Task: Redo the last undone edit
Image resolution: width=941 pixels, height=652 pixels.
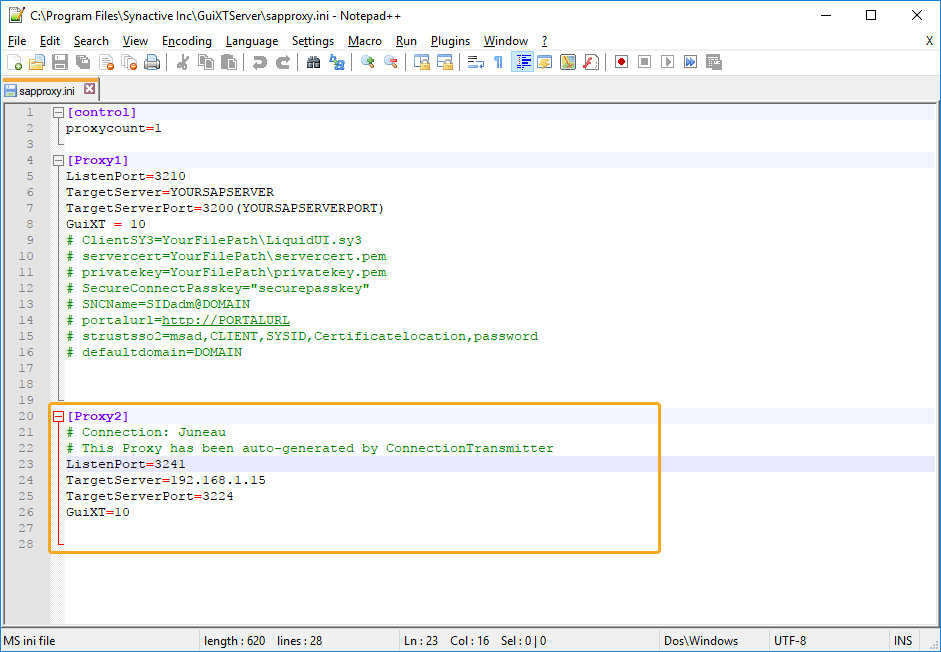Action: [x=283, y=62]
